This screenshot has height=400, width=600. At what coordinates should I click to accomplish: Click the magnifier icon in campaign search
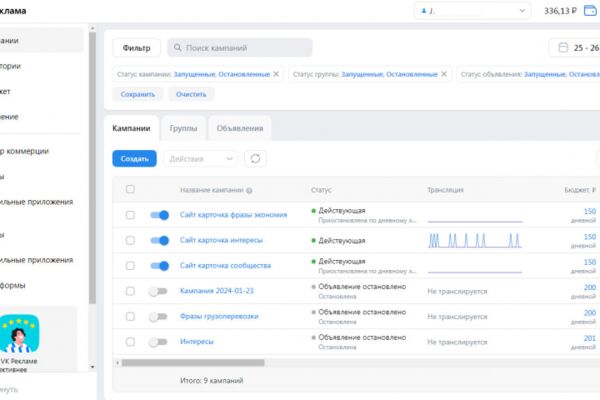[x=178, y=47]
